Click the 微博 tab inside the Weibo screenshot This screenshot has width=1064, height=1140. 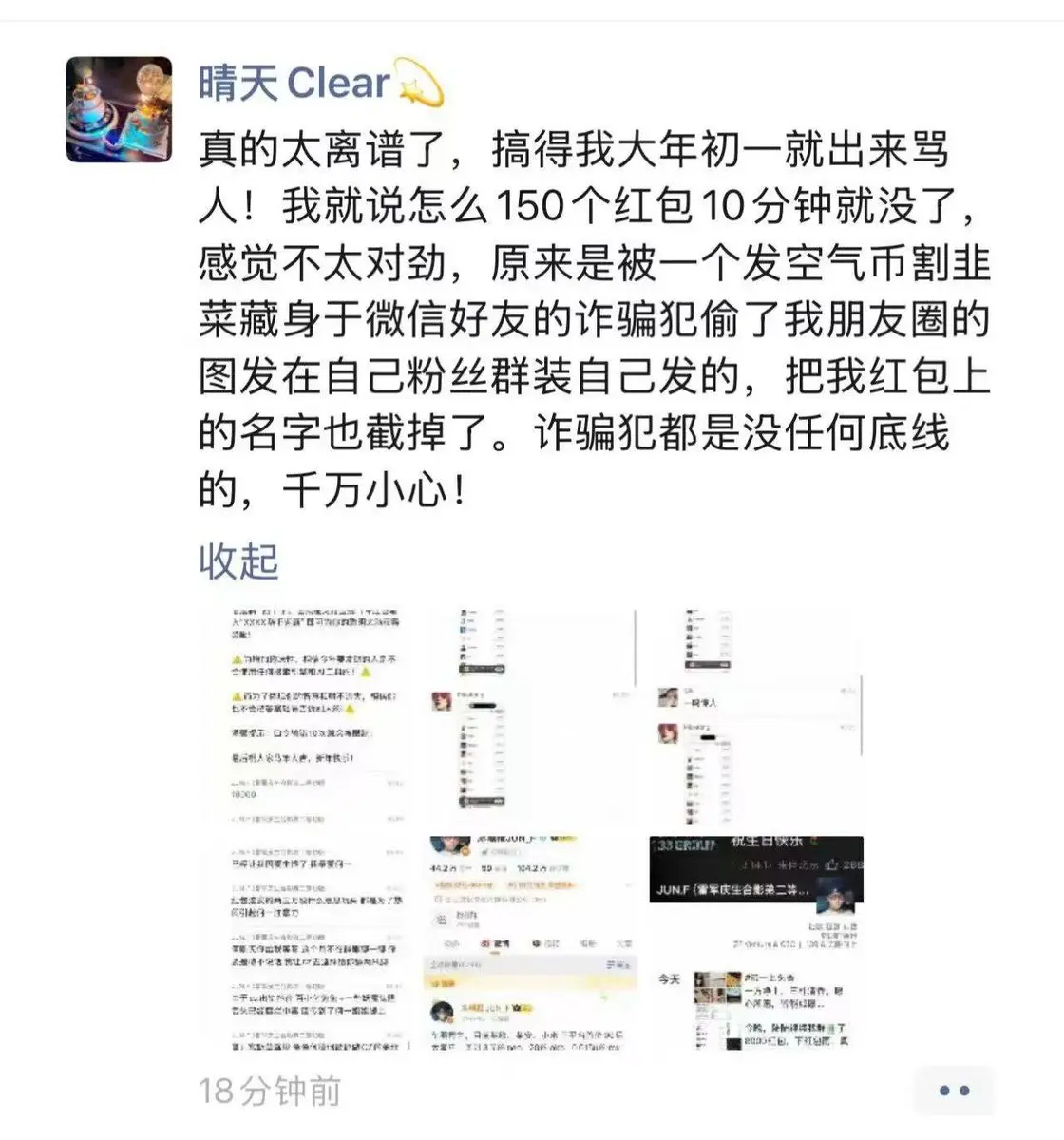tap(496, 943)
